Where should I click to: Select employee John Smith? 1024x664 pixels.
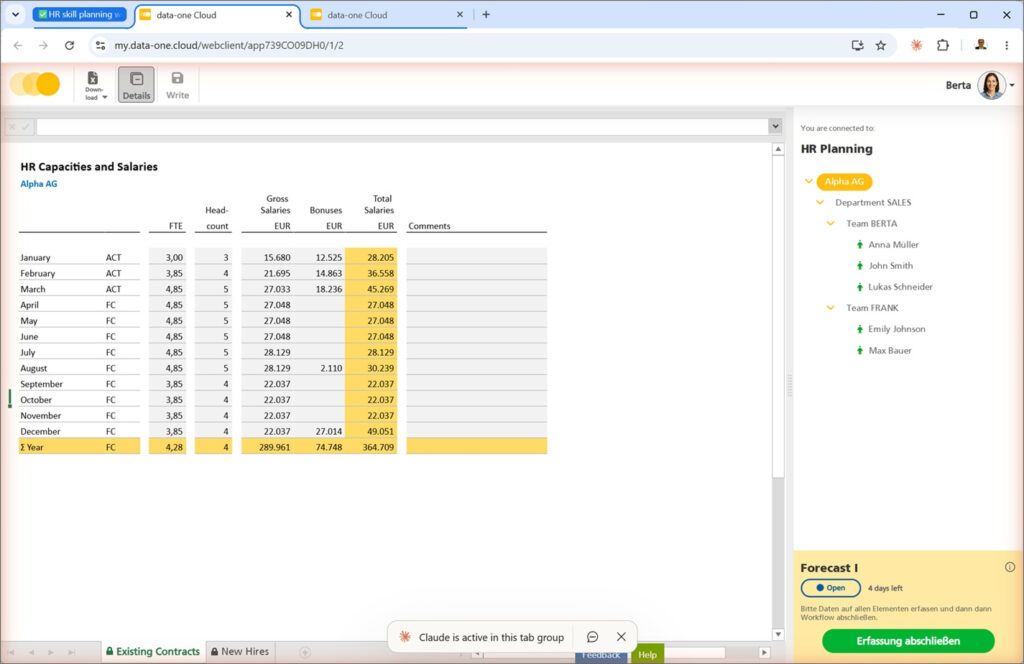click(890, 266)
